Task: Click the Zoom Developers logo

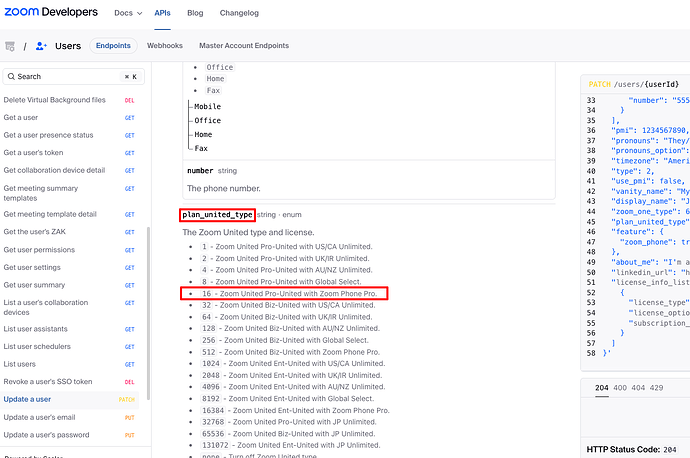Action: coord(51,12)
